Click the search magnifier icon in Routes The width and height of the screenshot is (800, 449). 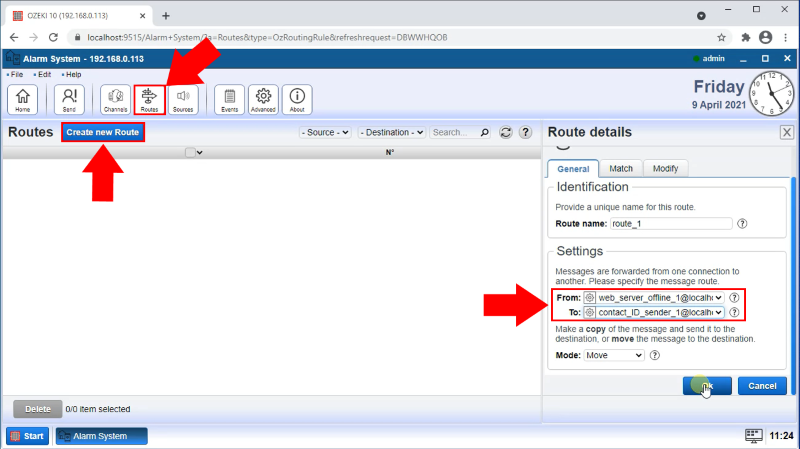point(485,132)
